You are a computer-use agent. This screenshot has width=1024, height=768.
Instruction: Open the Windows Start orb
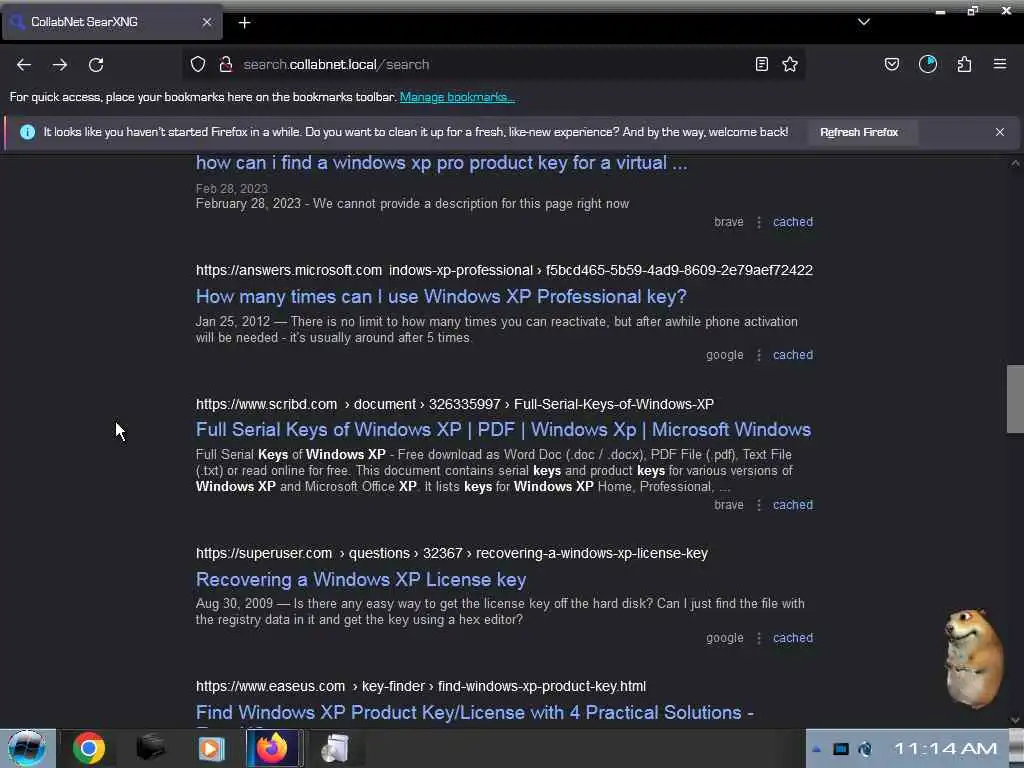27,748
